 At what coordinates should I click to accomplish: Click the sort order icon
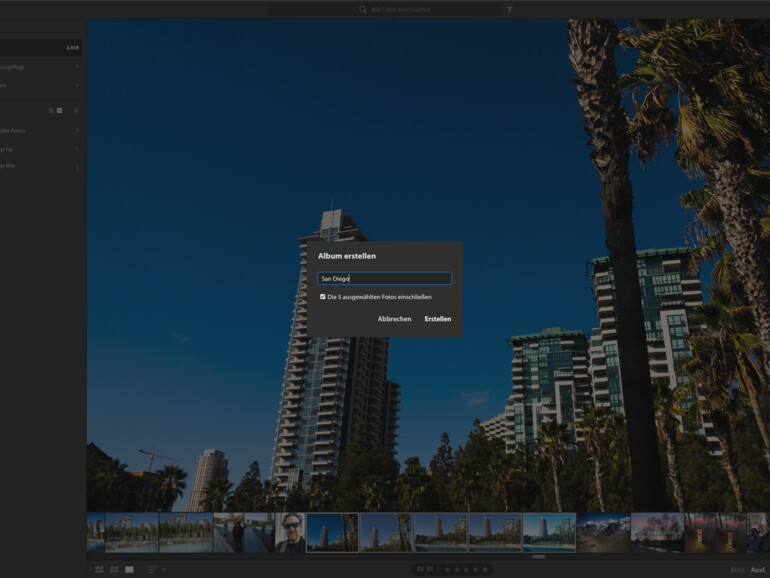coord(152,569)
